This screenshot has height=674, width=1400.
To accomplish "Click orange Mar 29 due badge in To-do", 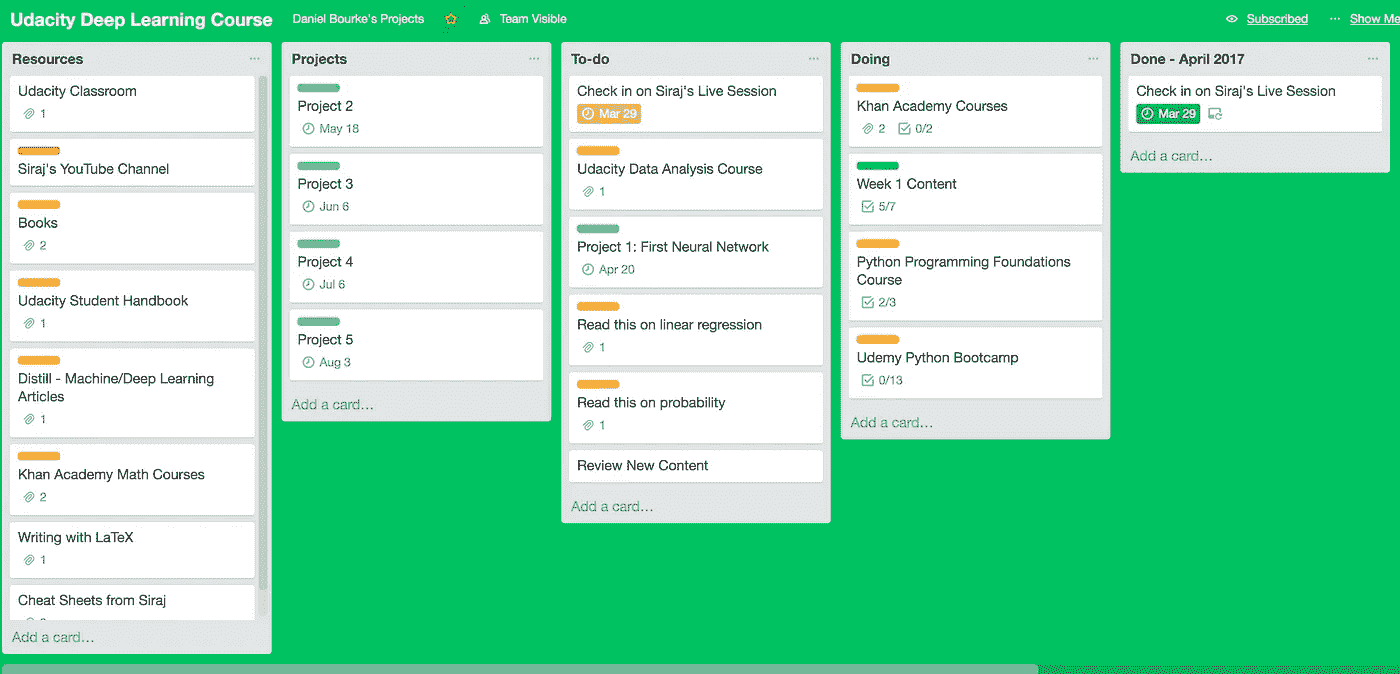I will pyautogui.click(x=609, y=114).
